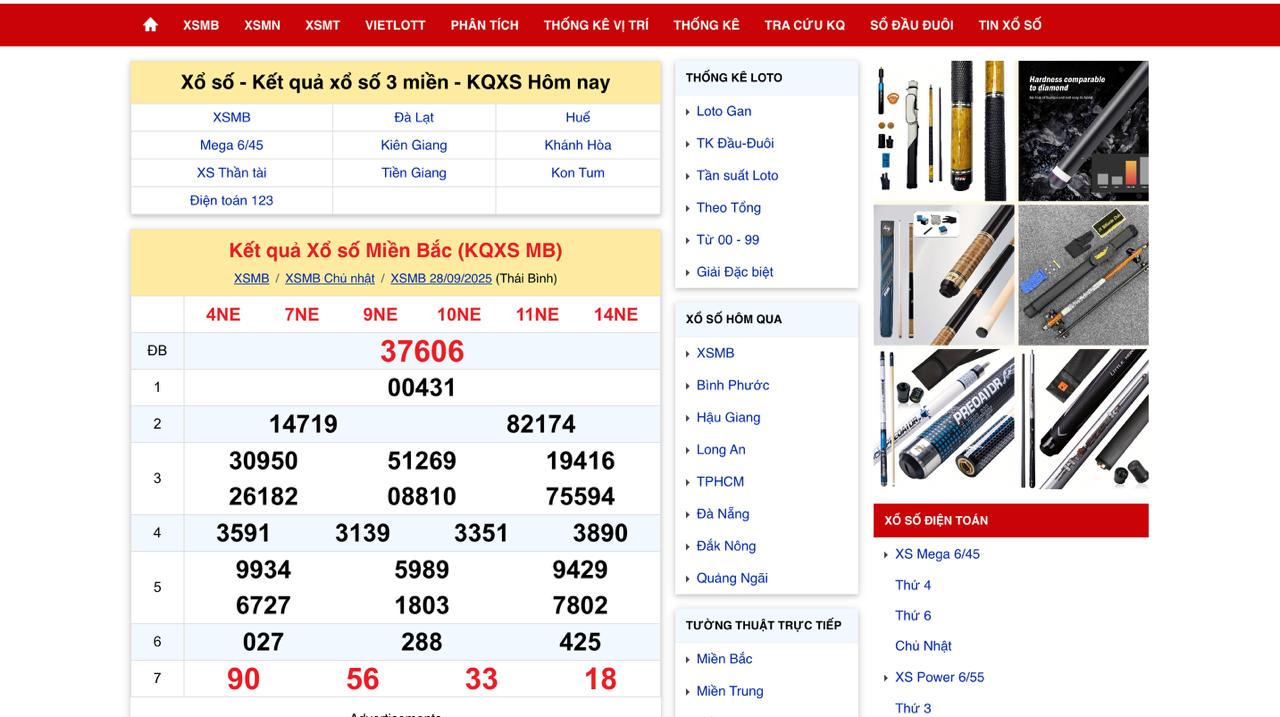This screenshot has height=717, width=1280.
Task: Open Mega 6/45 in today's results table
Action: pos(231,145)
